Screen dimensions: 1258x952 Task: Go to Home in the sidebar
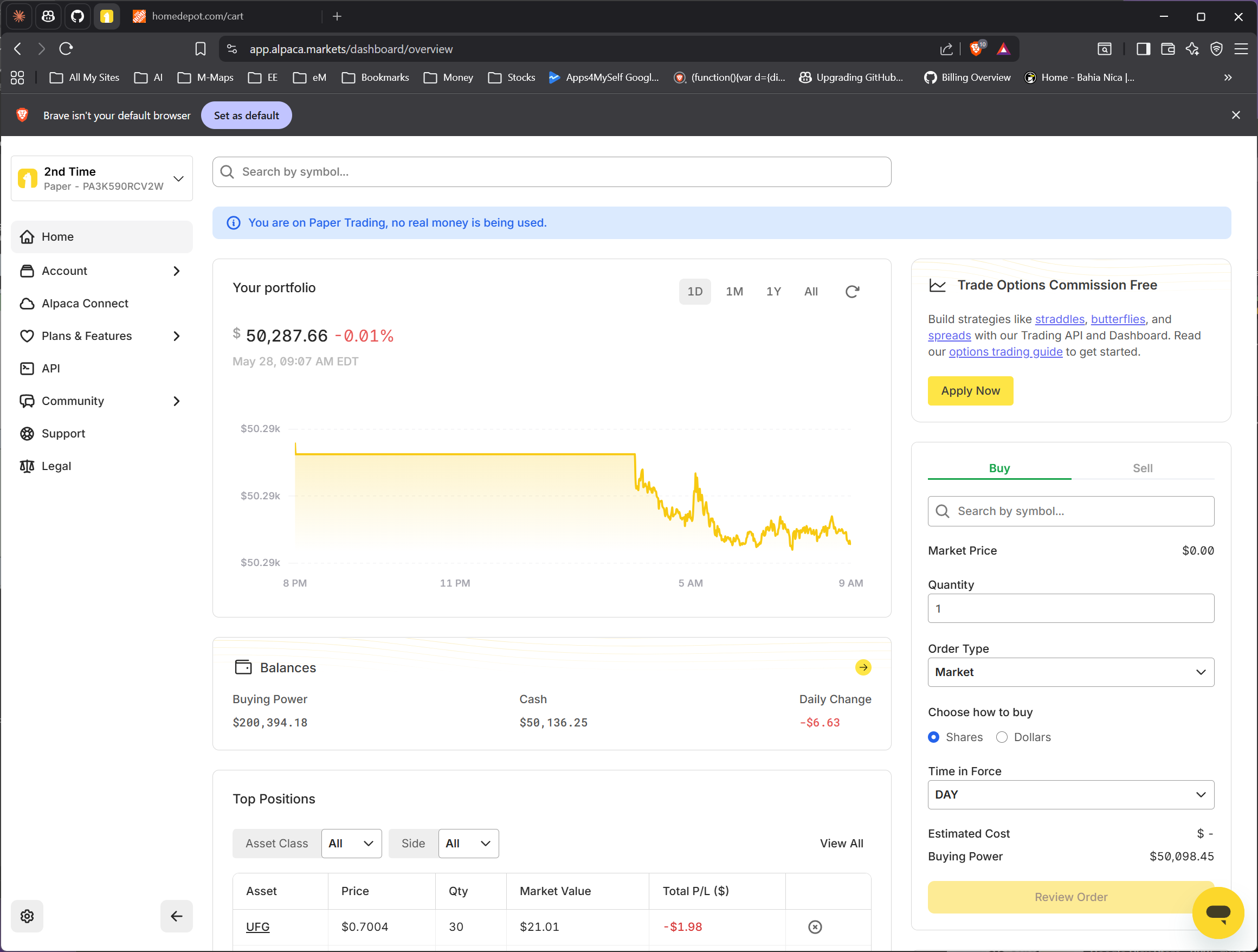pyautogui.click(x=102, y=237)
